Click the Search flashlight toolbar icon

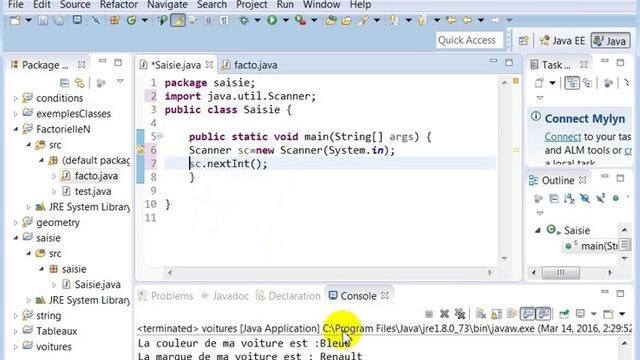[x=363, y=20]
